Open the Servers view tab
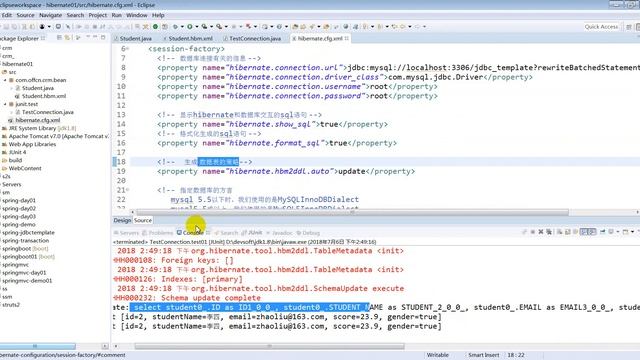The height and width of the screenshot is (360, 640). tap(127, 233)
